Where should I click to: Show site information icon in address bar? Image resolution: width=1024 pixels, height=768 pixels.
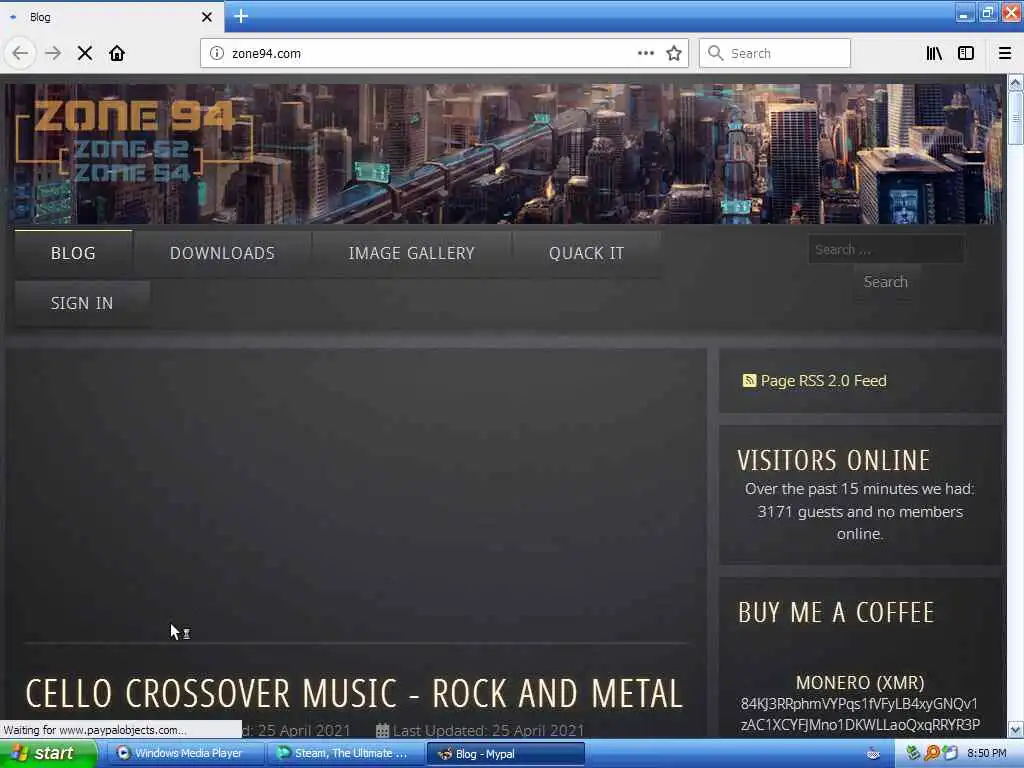pyautogui.click(x=217, y=54)
